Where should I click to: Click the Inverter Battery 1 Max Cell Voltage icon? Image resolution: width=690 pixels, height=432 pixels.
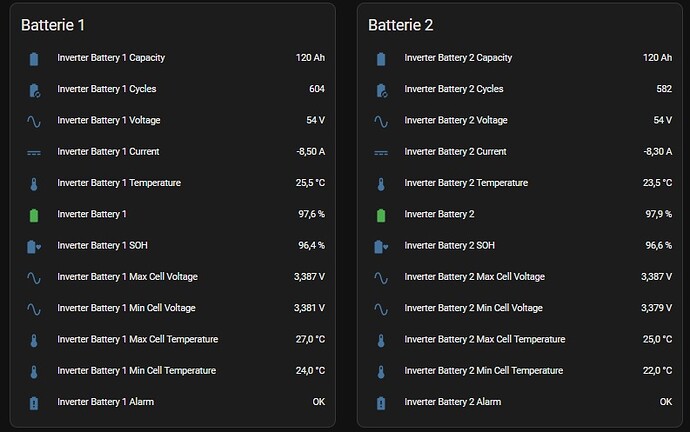point(34,278)
